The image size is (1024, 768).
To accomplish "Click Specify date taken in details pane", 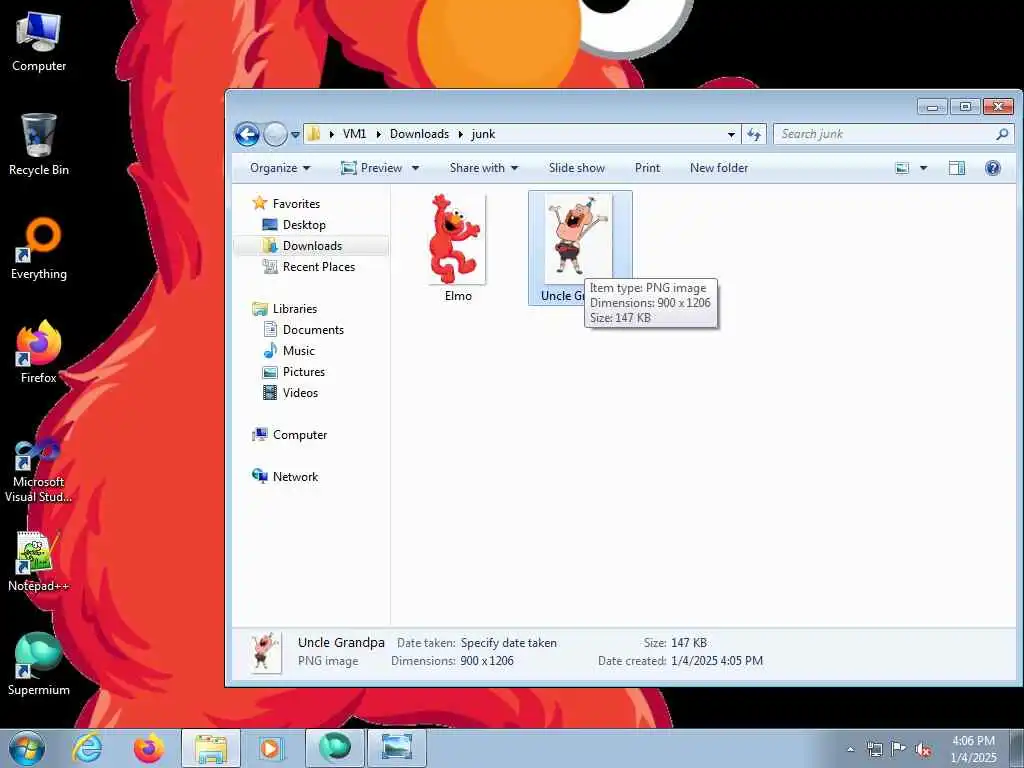I will click(509, 643).
